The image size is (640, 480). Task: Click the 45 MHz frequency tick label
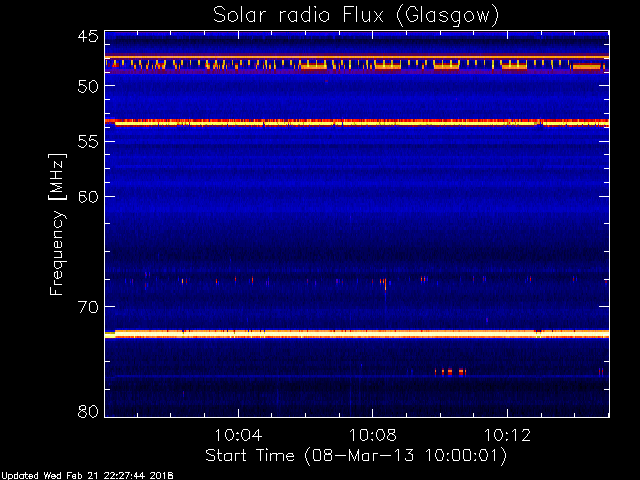coord(88,36)
